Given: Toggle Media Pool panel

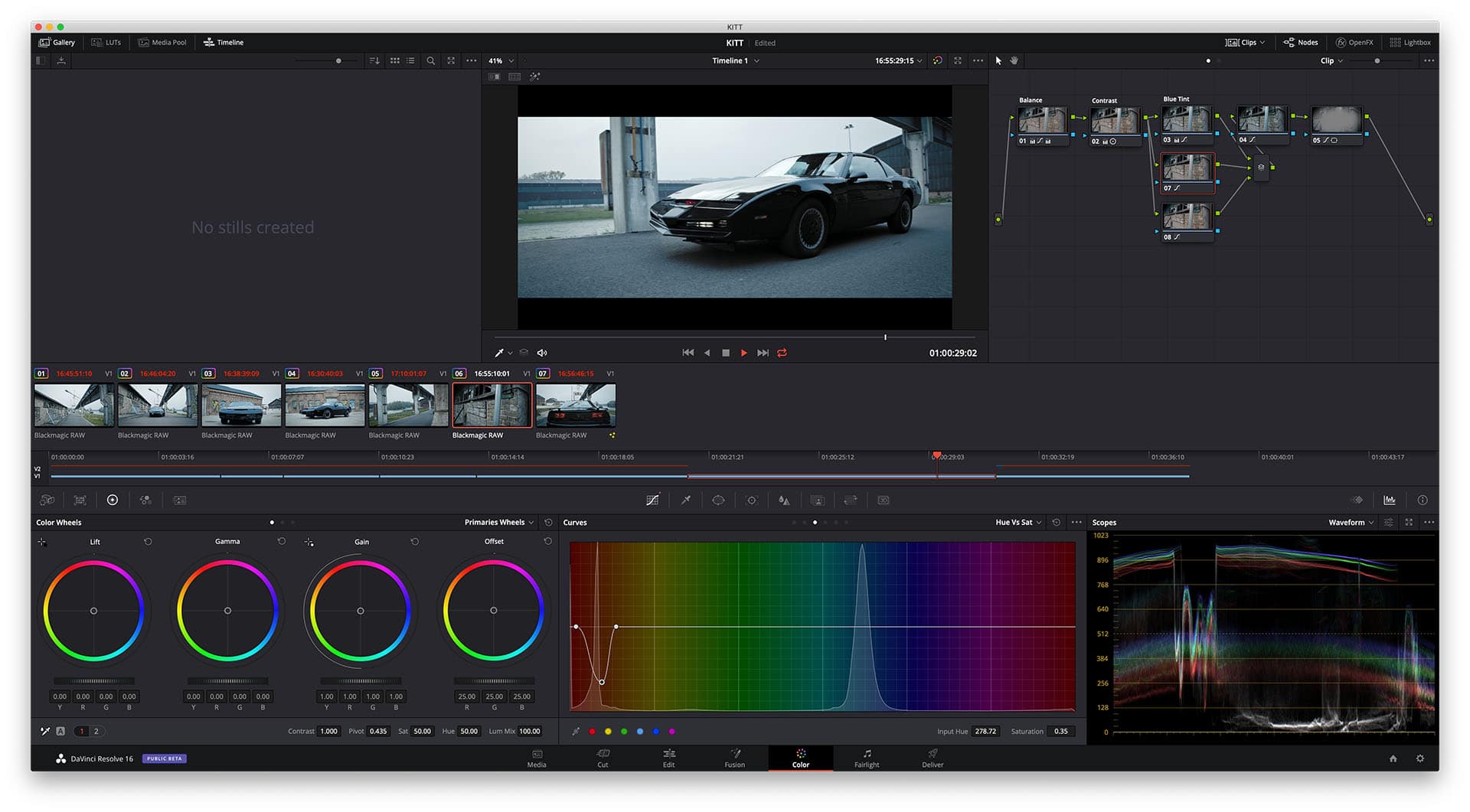Looking at the screenshot, I should point(162,42).
